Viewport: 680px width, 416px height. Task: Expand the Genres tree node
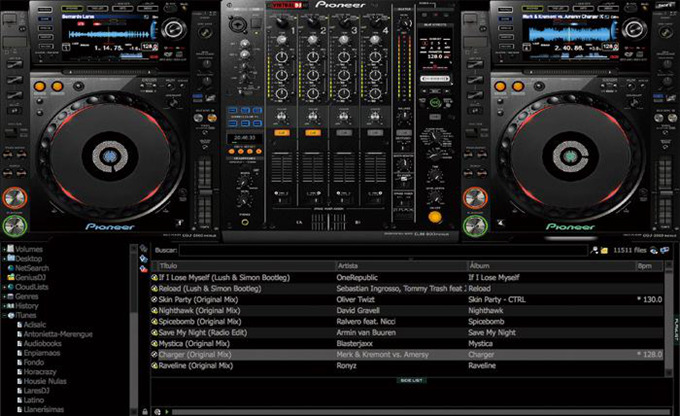tap(4, 297)
